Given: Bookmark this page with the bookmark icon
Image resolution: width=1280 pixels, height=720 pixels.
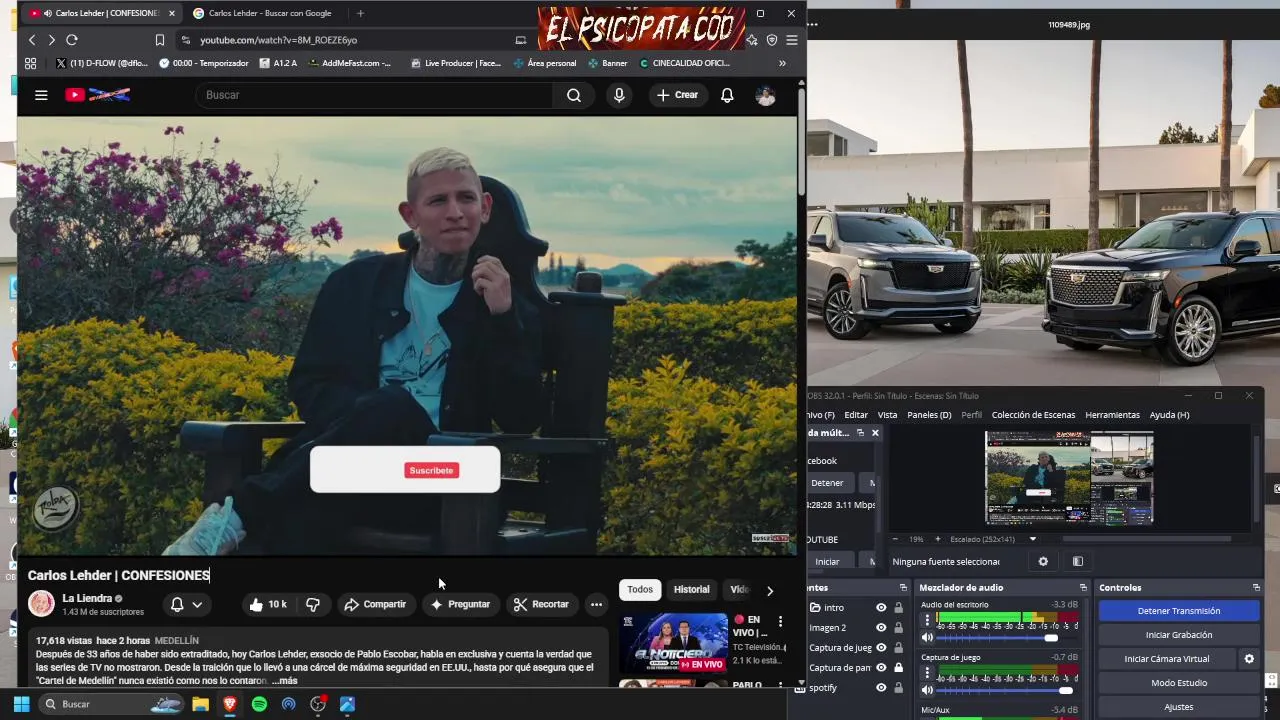Looking at the screenshot, I should pos(160,40).
